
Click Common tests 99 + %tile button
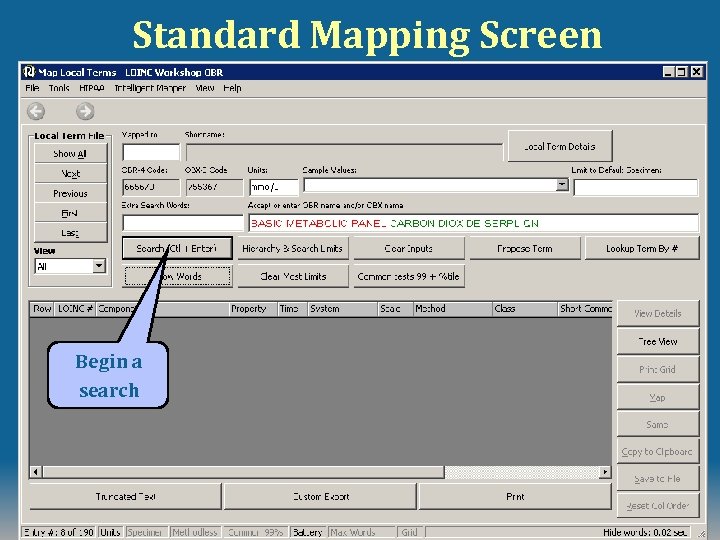click(x=409, y=276)
